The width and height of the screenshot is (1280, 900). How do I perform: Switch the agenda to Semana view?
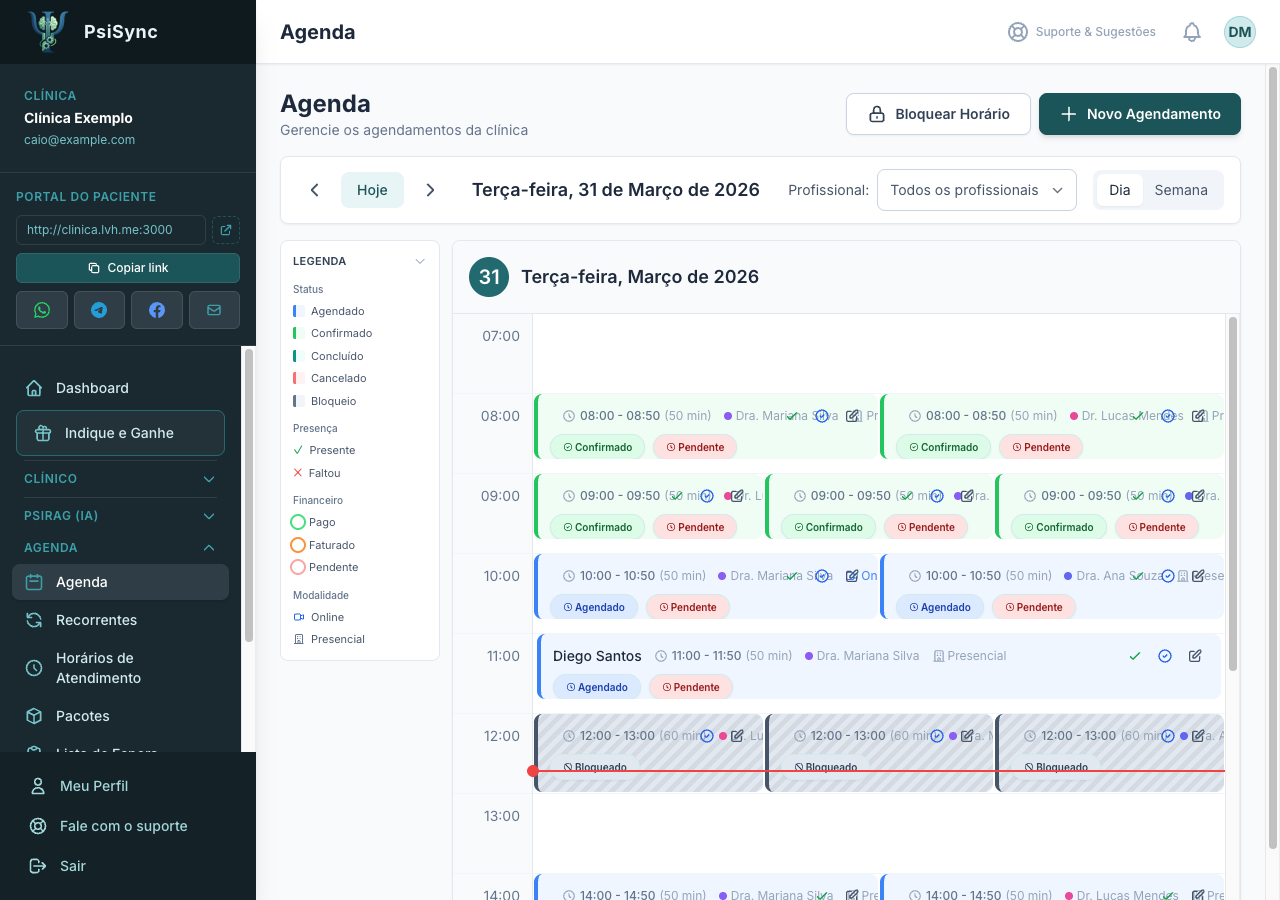pyautogui.click(x=1181, y=190)
